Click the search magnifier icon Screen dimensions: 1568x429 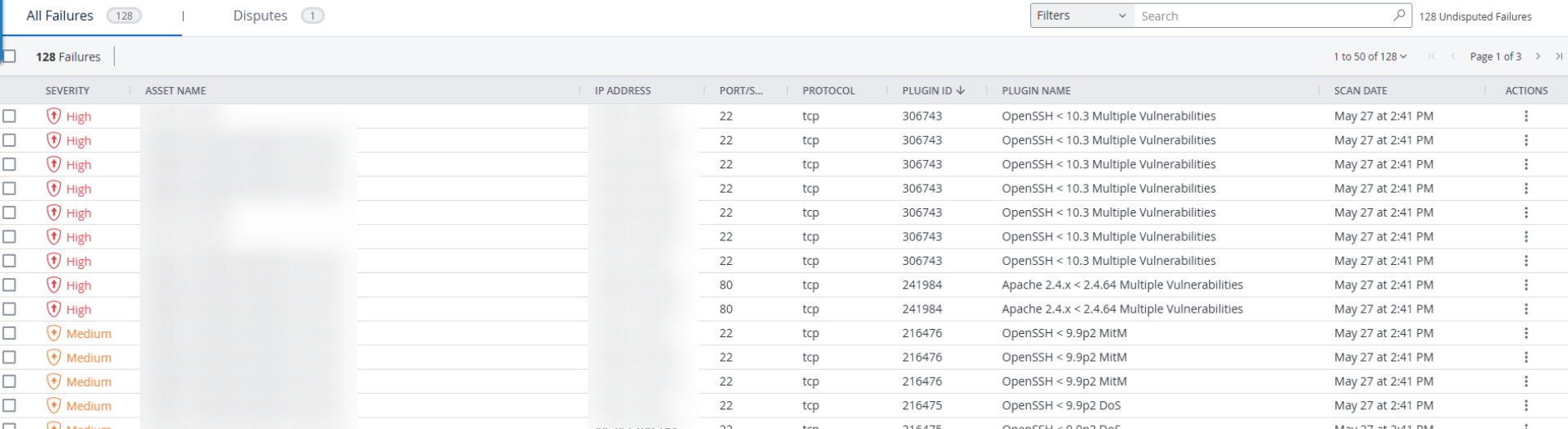(1399, 15)
